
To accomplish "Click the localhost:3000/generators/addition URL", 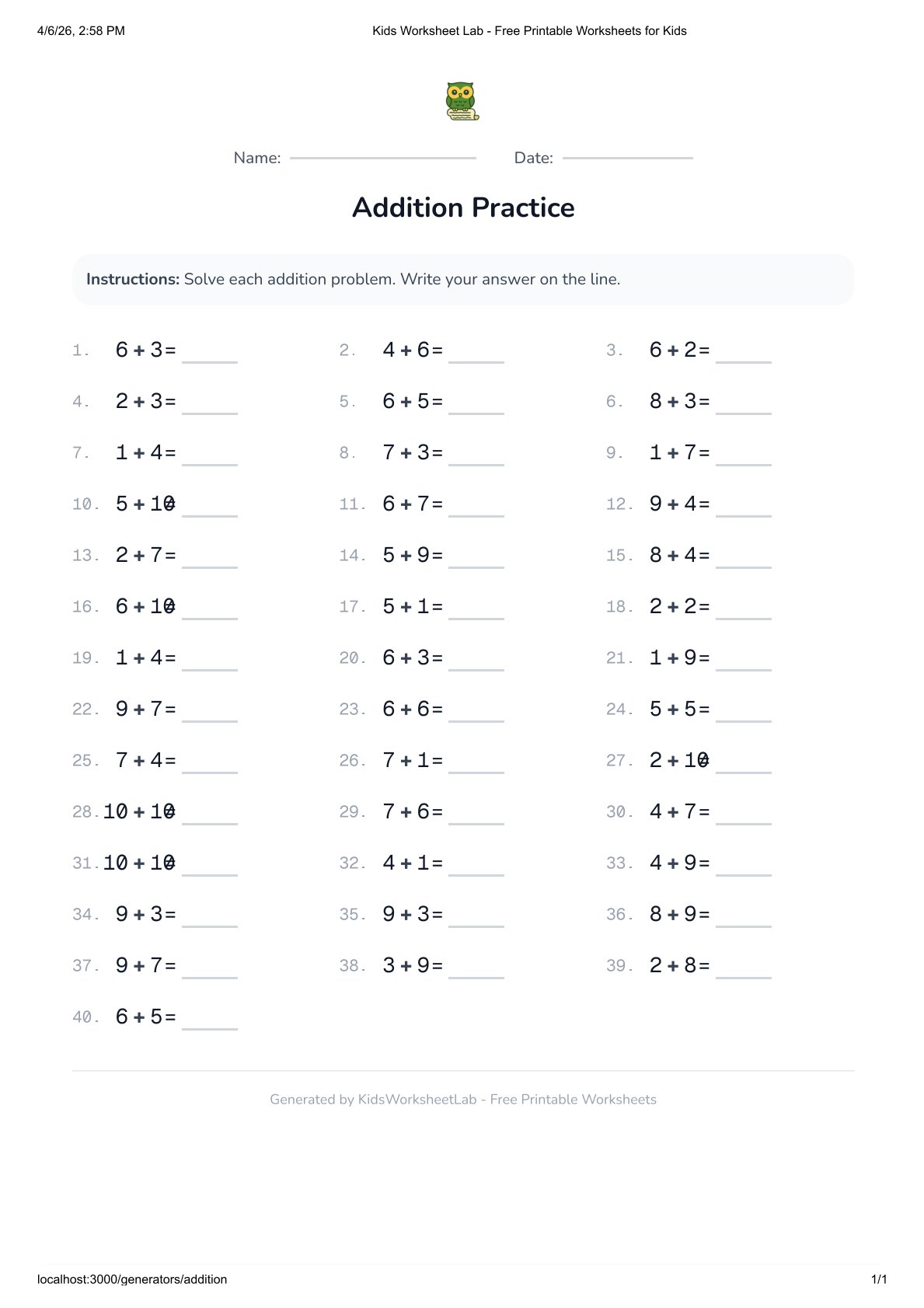I will pyautogui.click(x=132, y=1279).
